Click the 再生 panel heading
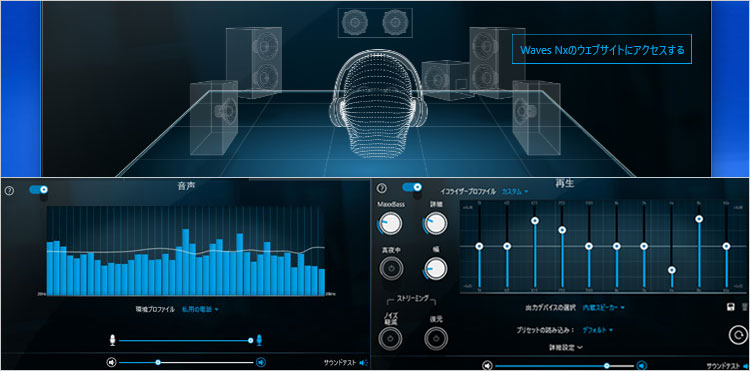 564,183
